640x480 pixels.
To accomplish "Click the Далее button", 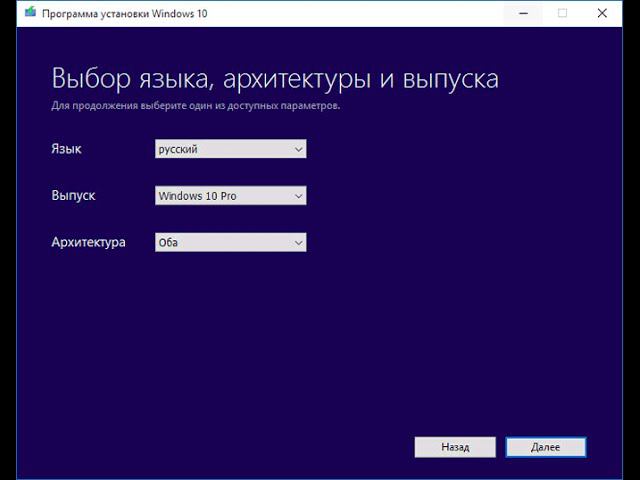I will 546,447.
